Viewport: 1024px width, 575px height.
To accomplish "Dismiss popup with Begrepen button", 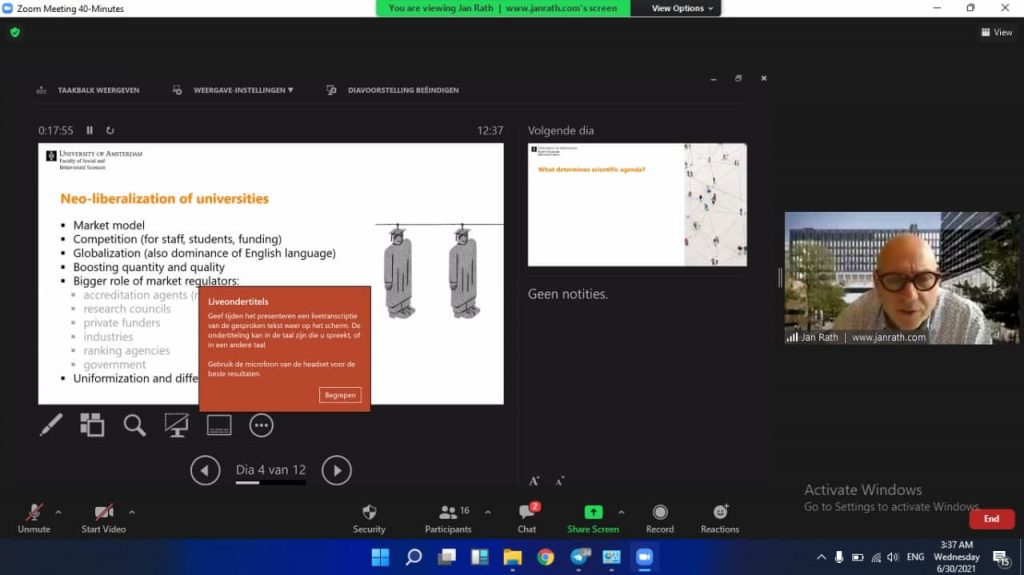I will coord(340,395).
